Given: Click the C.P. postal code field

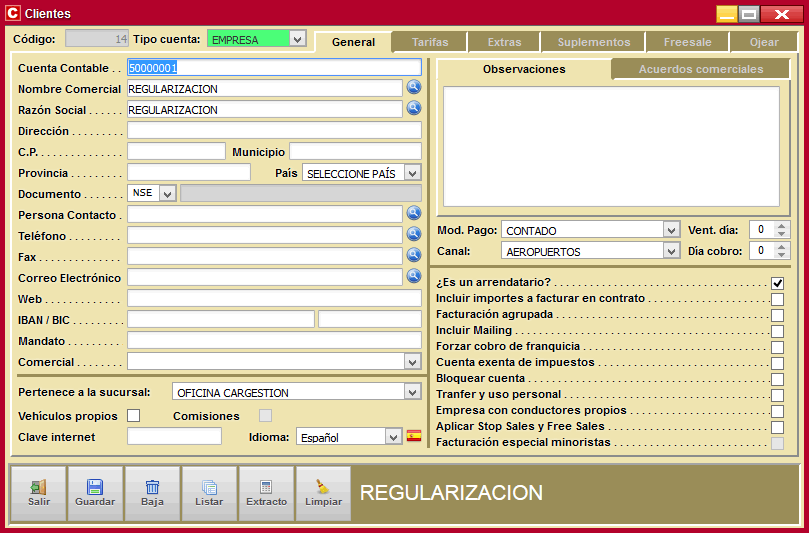Looking at the screenshot, I should coord(176,152).
